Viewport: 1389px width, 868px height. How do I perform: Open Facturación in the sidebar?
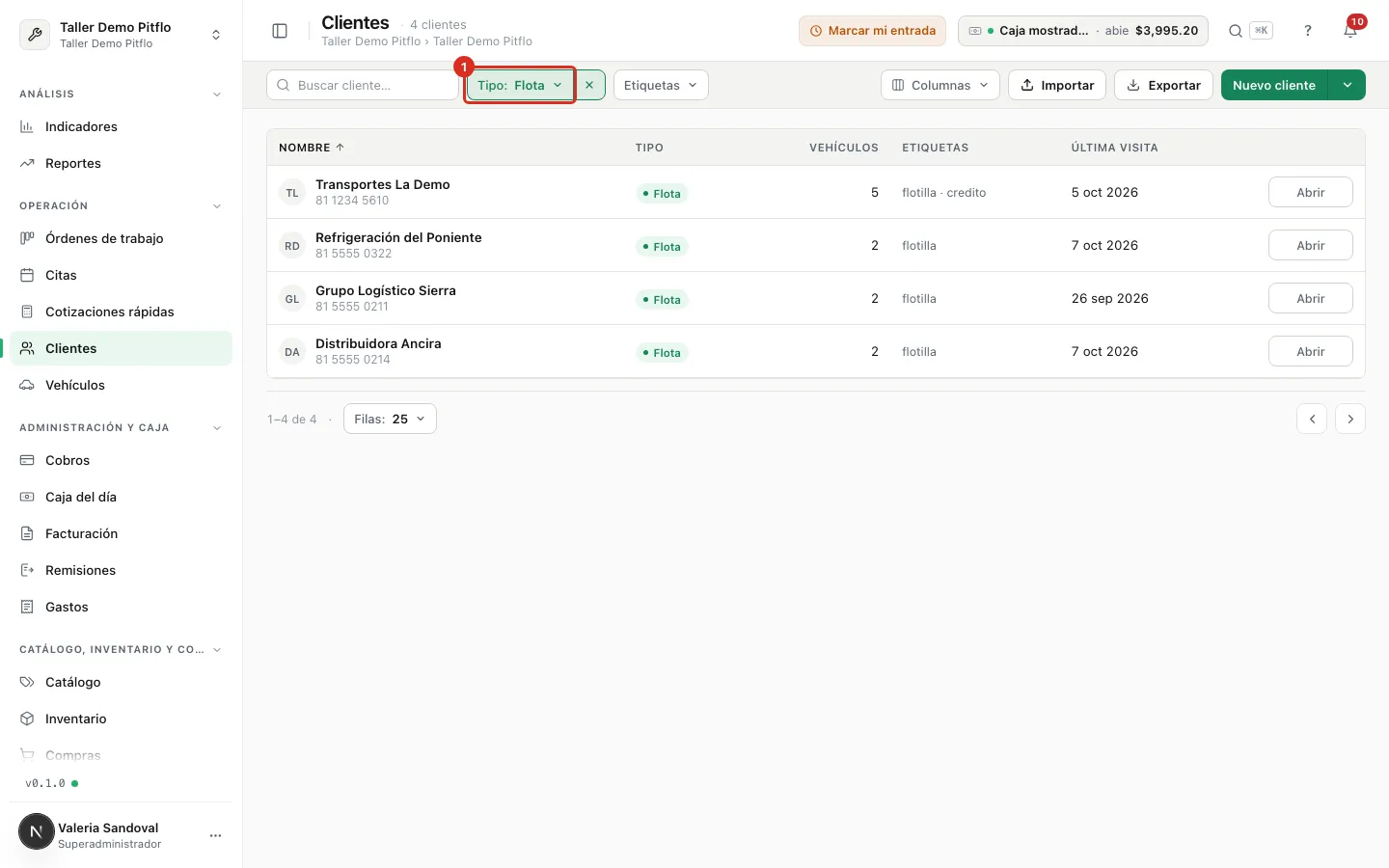[122, 533]
